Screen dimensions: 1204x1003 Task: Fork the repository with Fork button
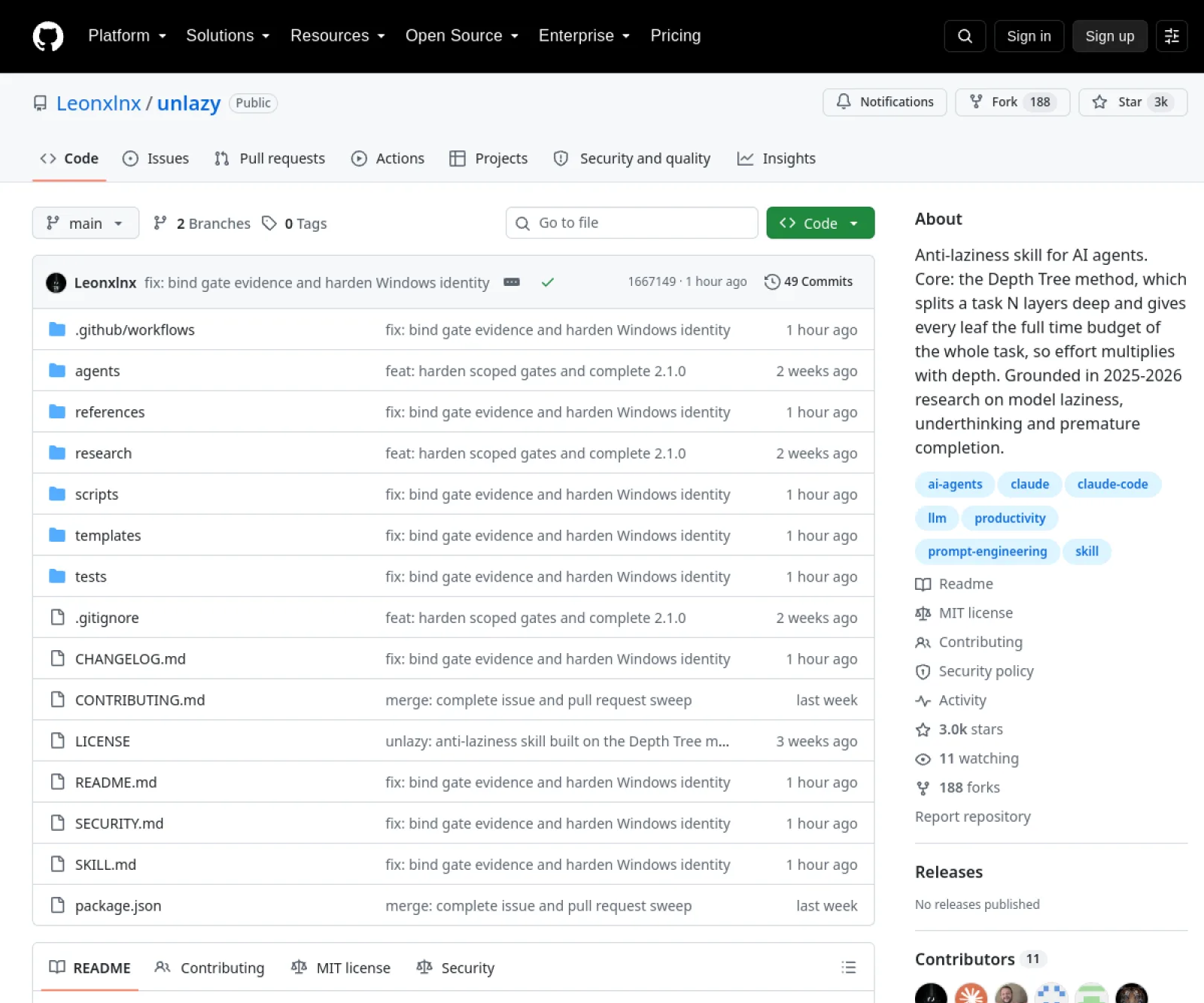[1012, 102]
